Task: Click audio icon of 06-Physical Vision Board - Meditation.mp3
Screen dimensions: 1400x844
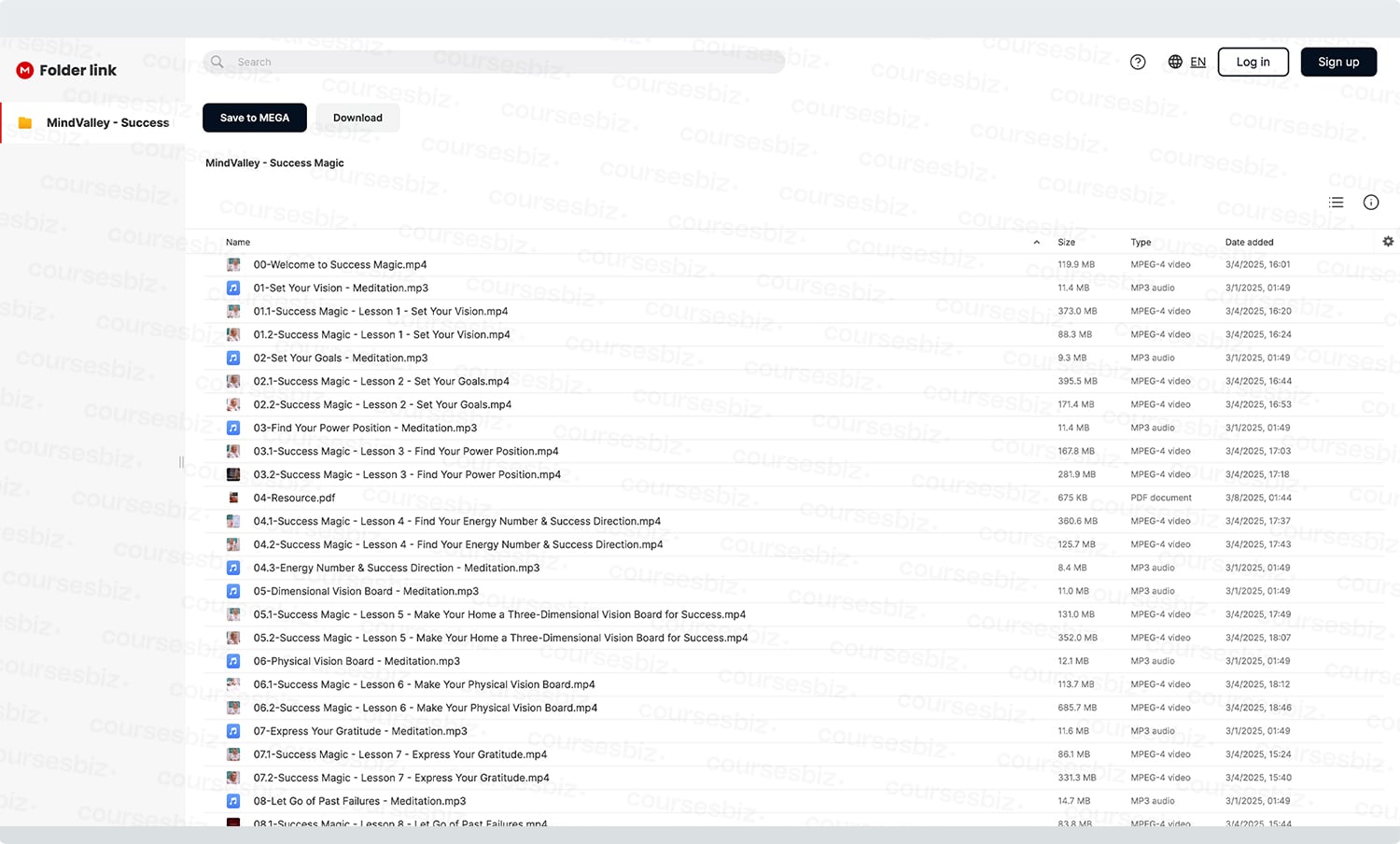Action: (x=233, y=661)
